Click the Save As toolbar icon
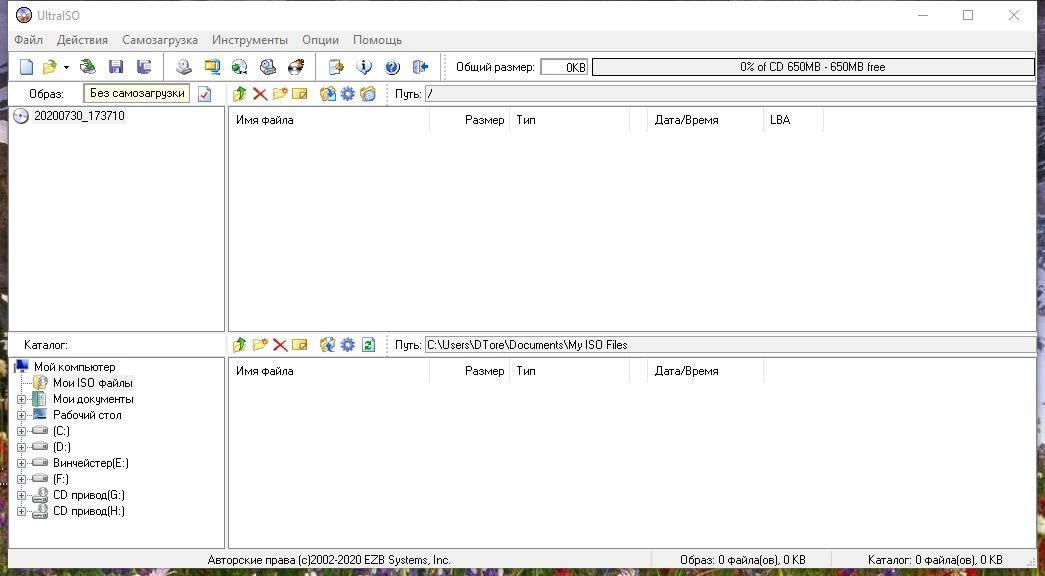Screen dimensions: 1045x576 pos(144,67)
